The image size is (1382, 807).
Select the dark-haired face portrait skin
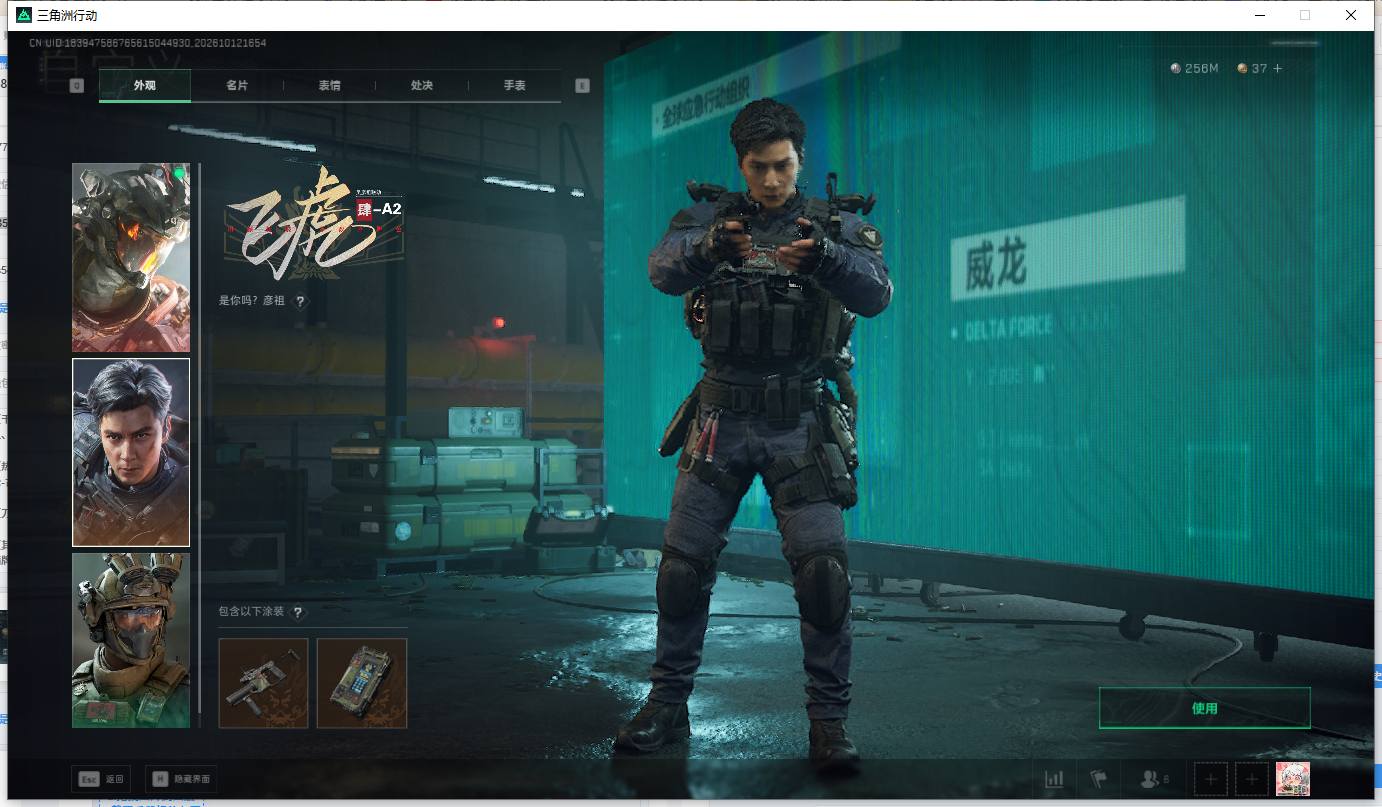(x=131, y=452)
